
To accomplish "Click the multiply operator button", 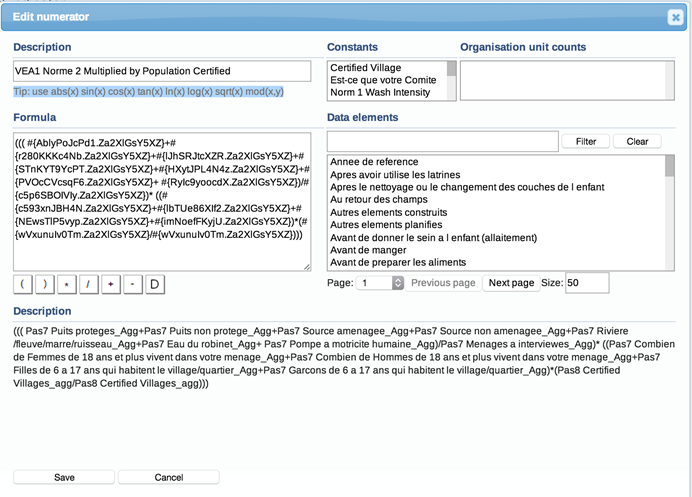I will 66,286.
